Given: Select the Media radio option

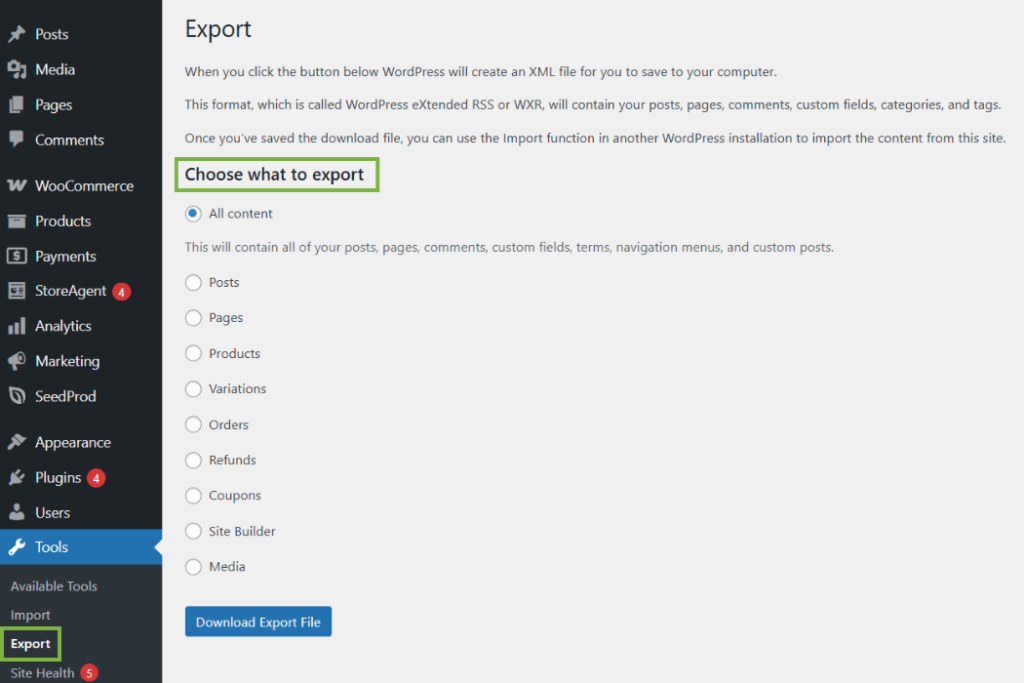Looking at the screenshot, I should pyautogui.click(x=194, y=567).
